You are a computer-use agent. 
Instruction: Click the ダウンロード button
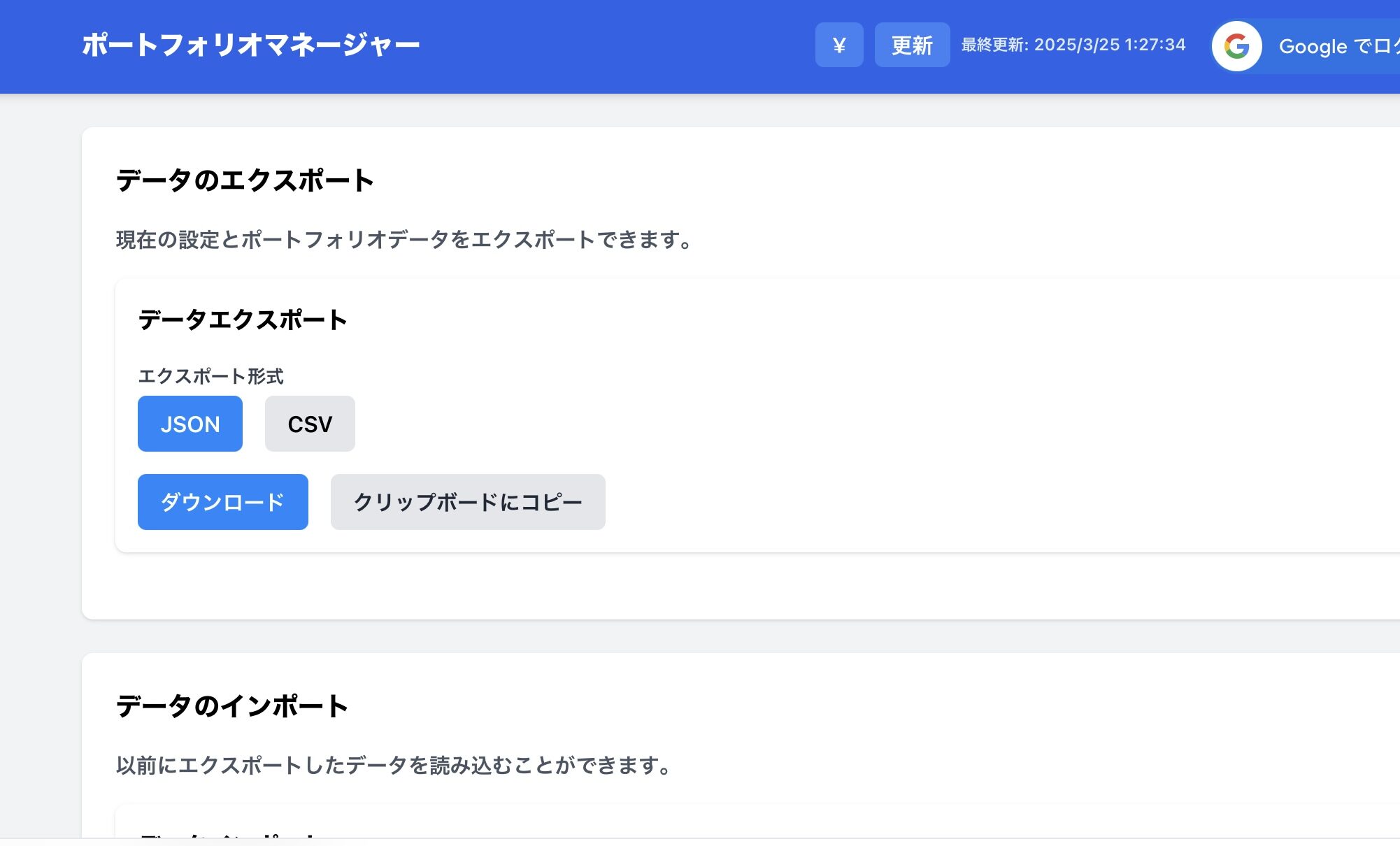click(223, 502)
